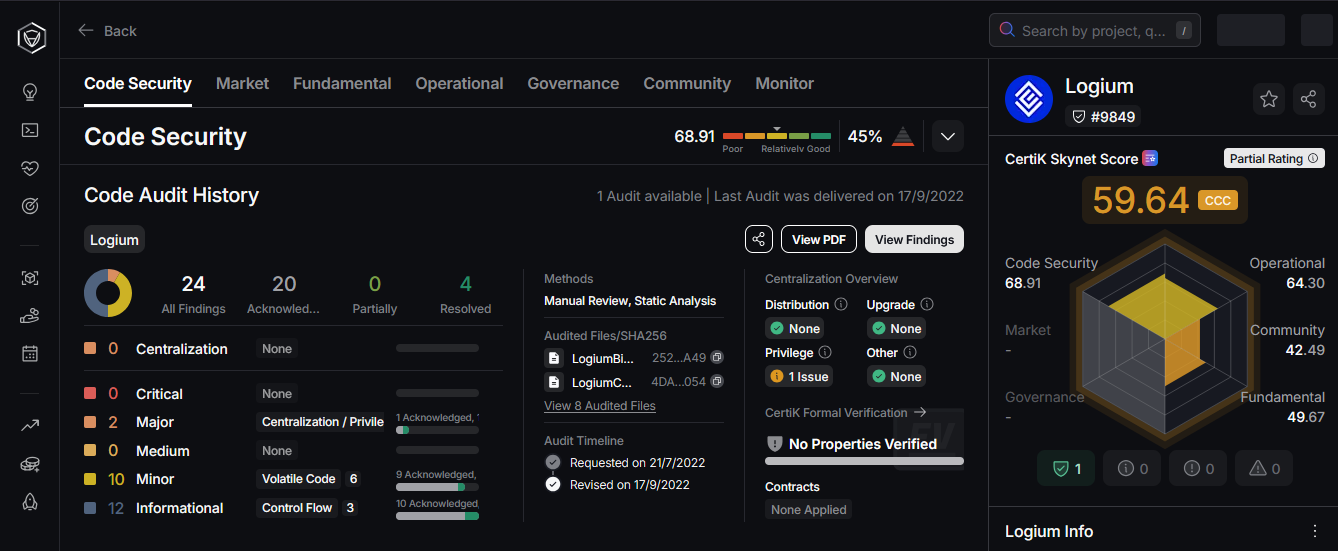Click the project search field
Viewport: 1338px width, 551px height.
tap(1095, 30)
